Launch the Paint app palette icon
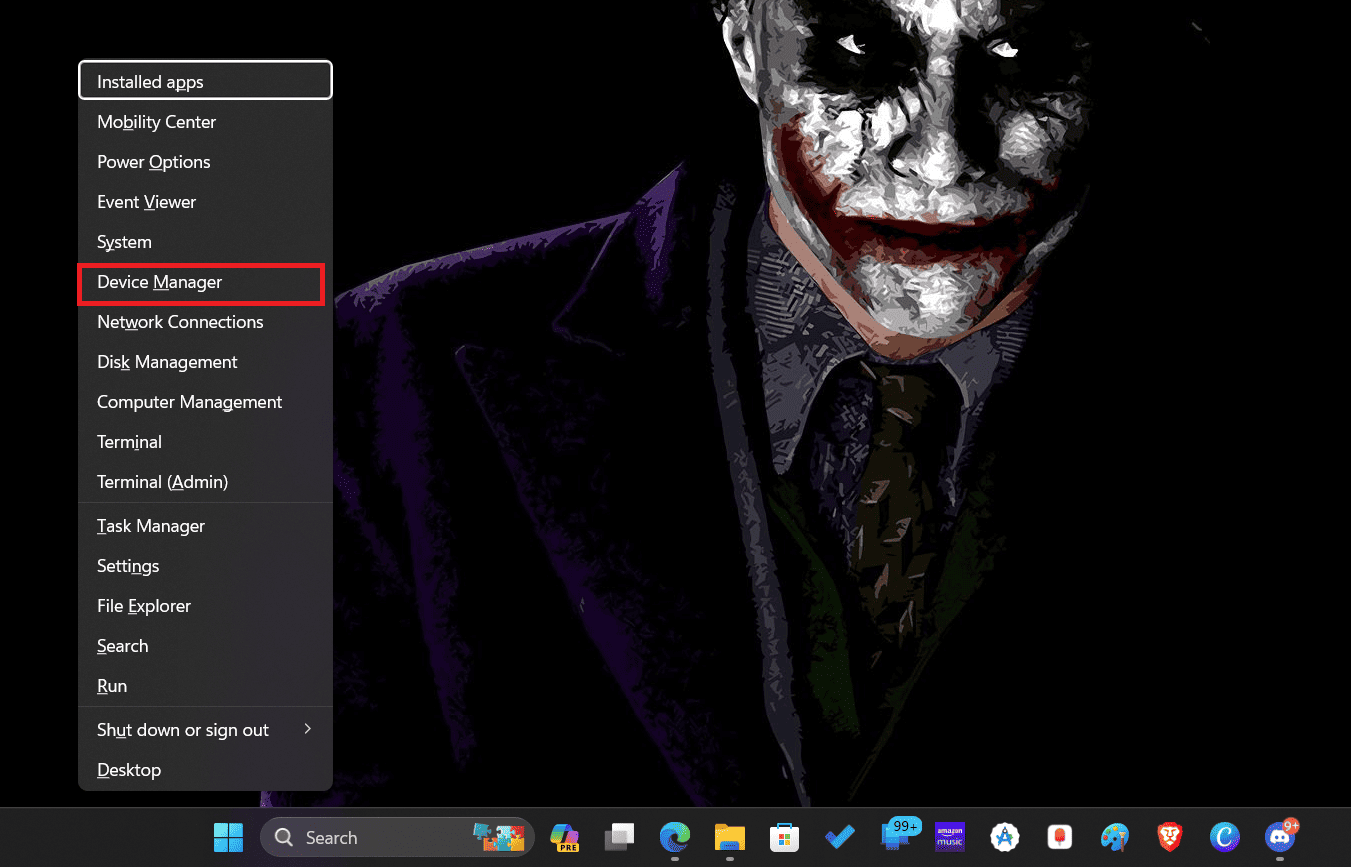1351x867 pixels. pos(1114,837)
